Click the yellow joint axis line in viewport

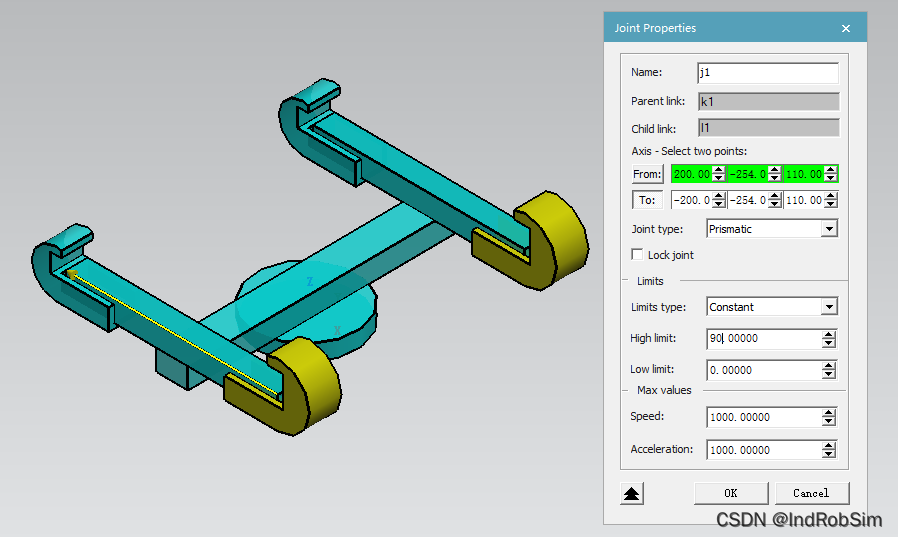(x=172, y=333)
